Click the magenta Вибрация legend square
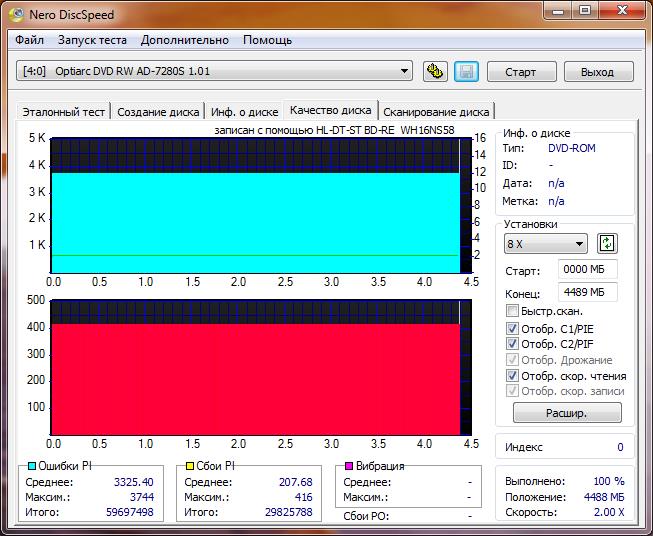Screen dimensions: 653x536 [x=349, y=466]
